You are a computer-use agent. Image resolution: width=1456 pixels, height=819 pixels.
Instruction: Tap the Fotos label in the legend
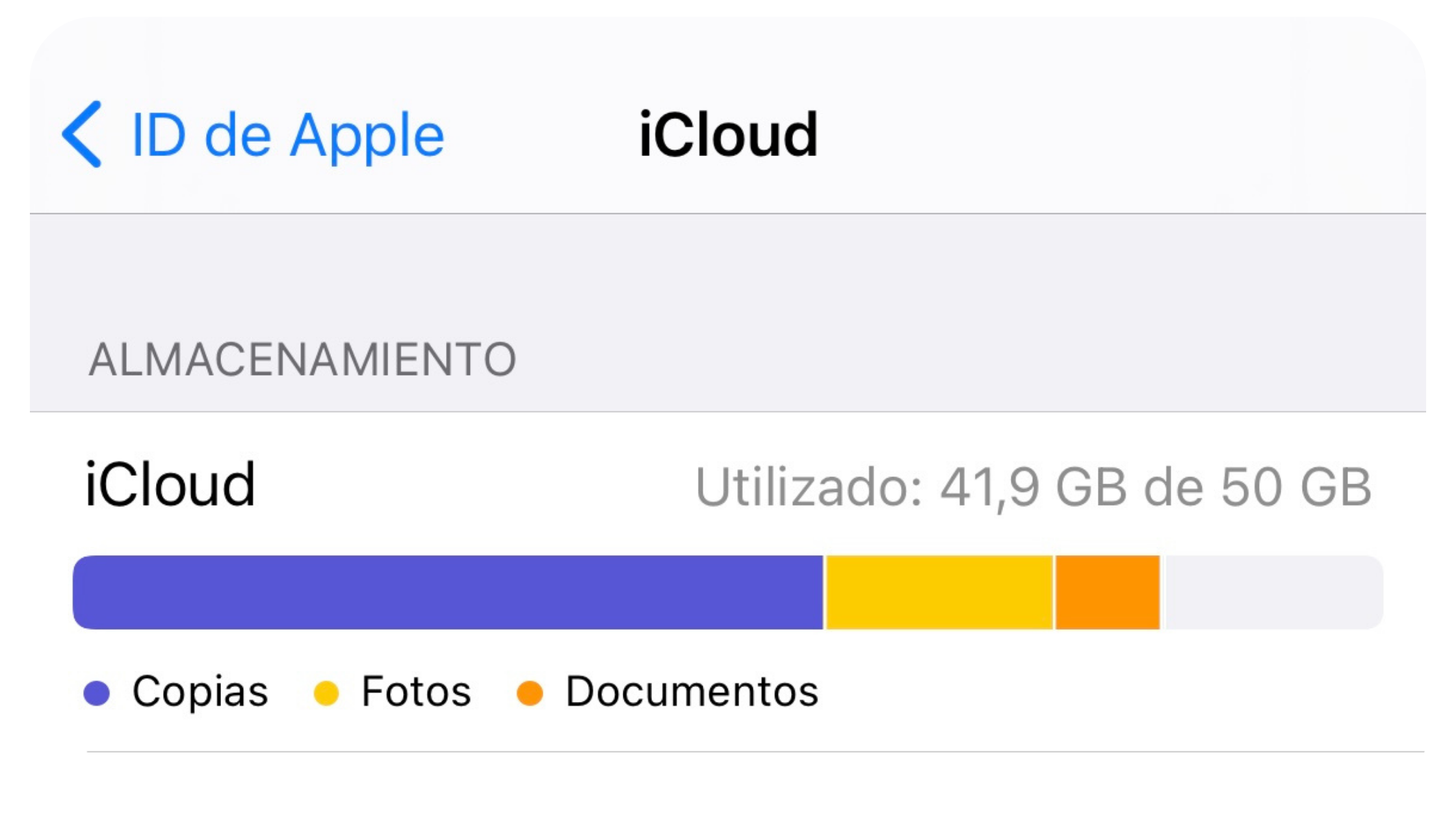[416, 692]
